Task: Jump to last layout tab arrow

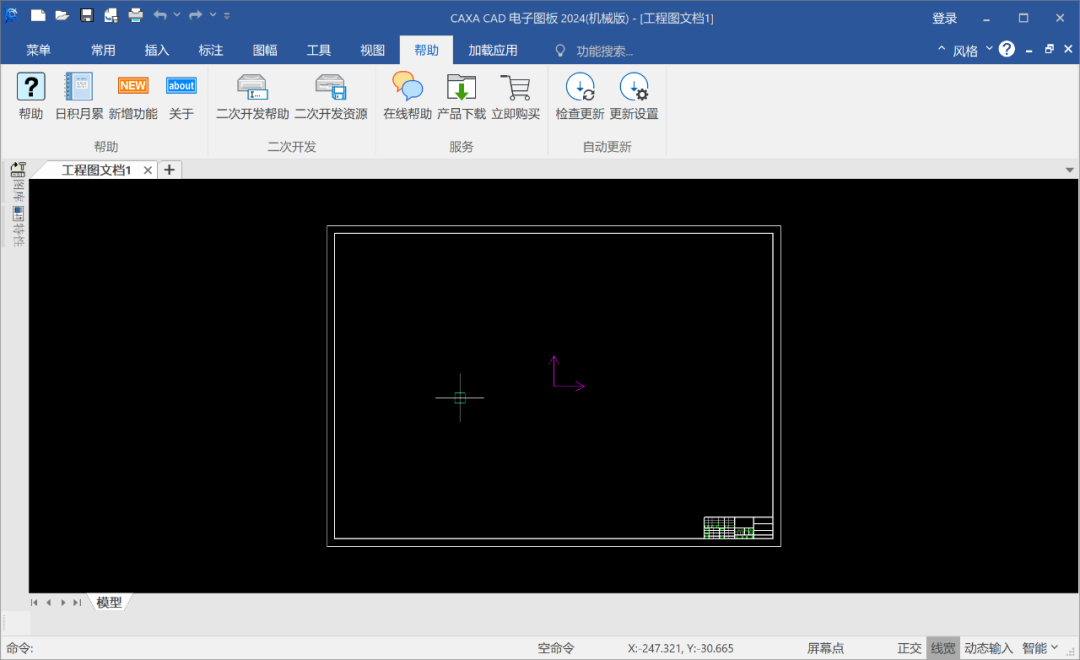Action: click(77, 602)
